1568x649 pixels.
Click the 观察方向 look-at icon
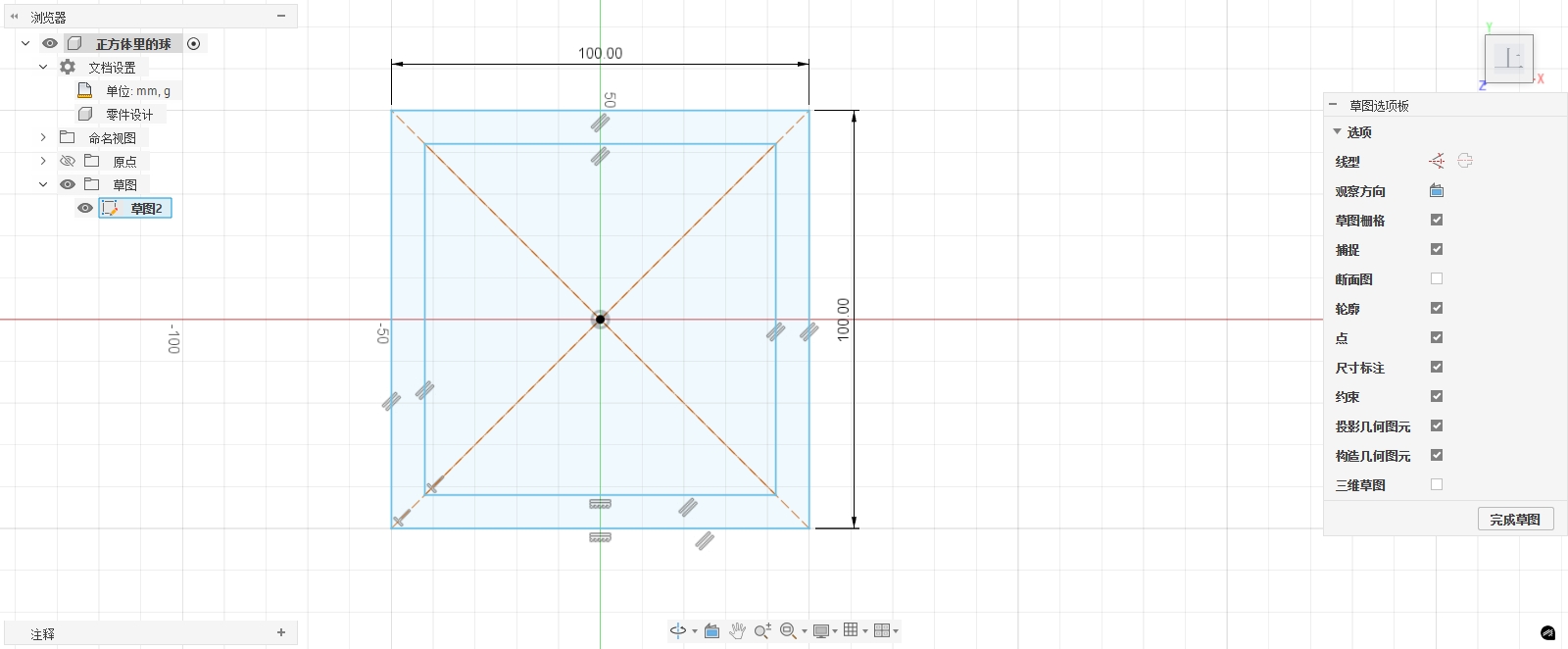pyautogui.click(x=1437, y=190)
